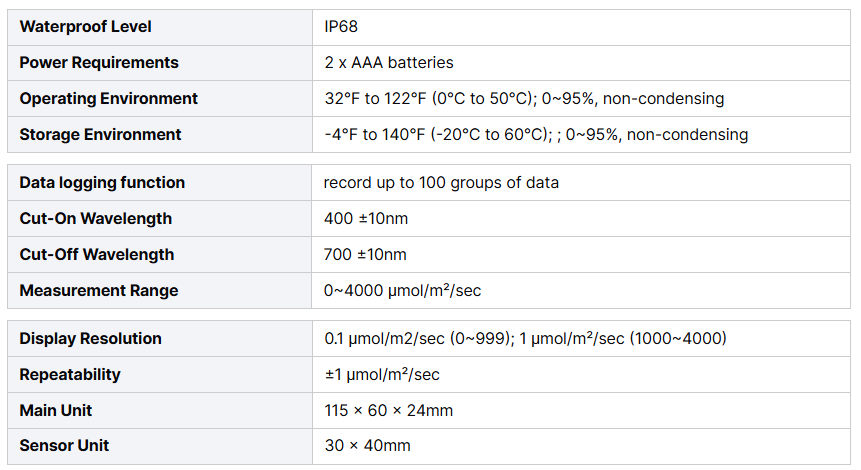Screen dimensions: 861x470
Task: Select the IP68 value cell
Action: (x=341, y=27)
